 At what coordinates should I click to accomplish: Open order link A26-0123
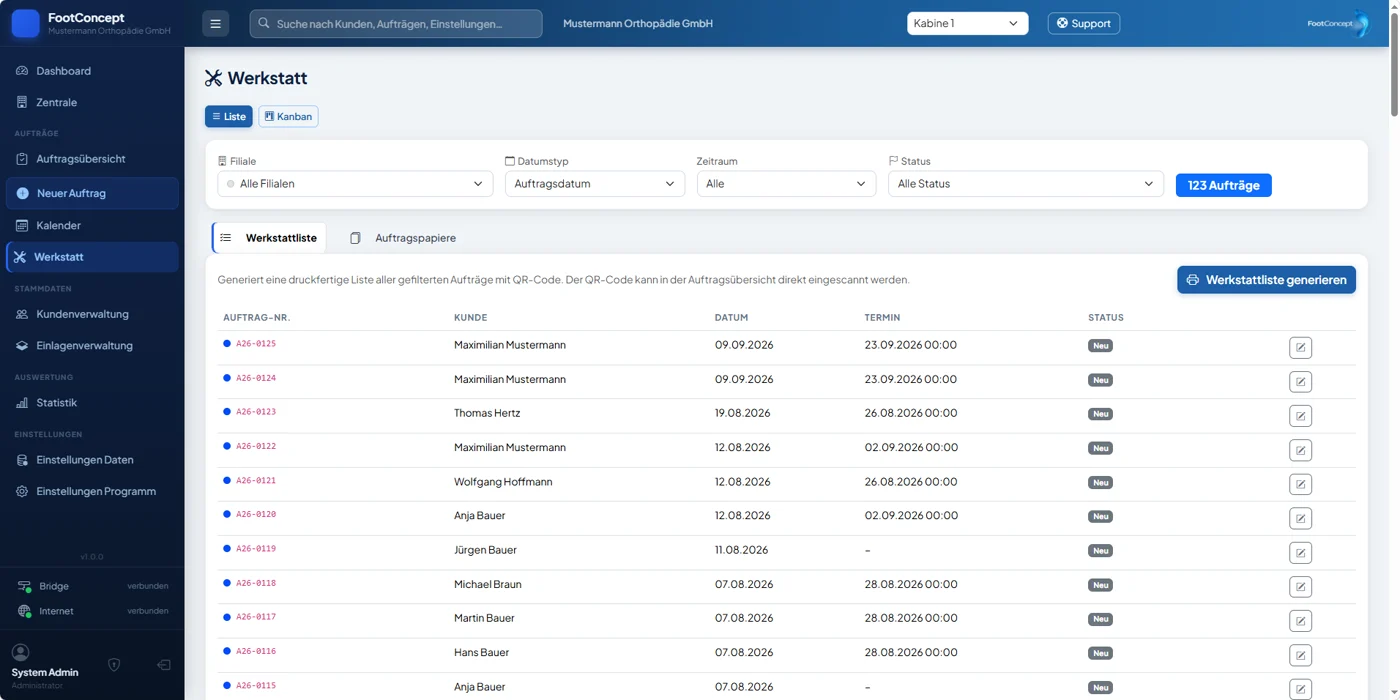point(256,412)
